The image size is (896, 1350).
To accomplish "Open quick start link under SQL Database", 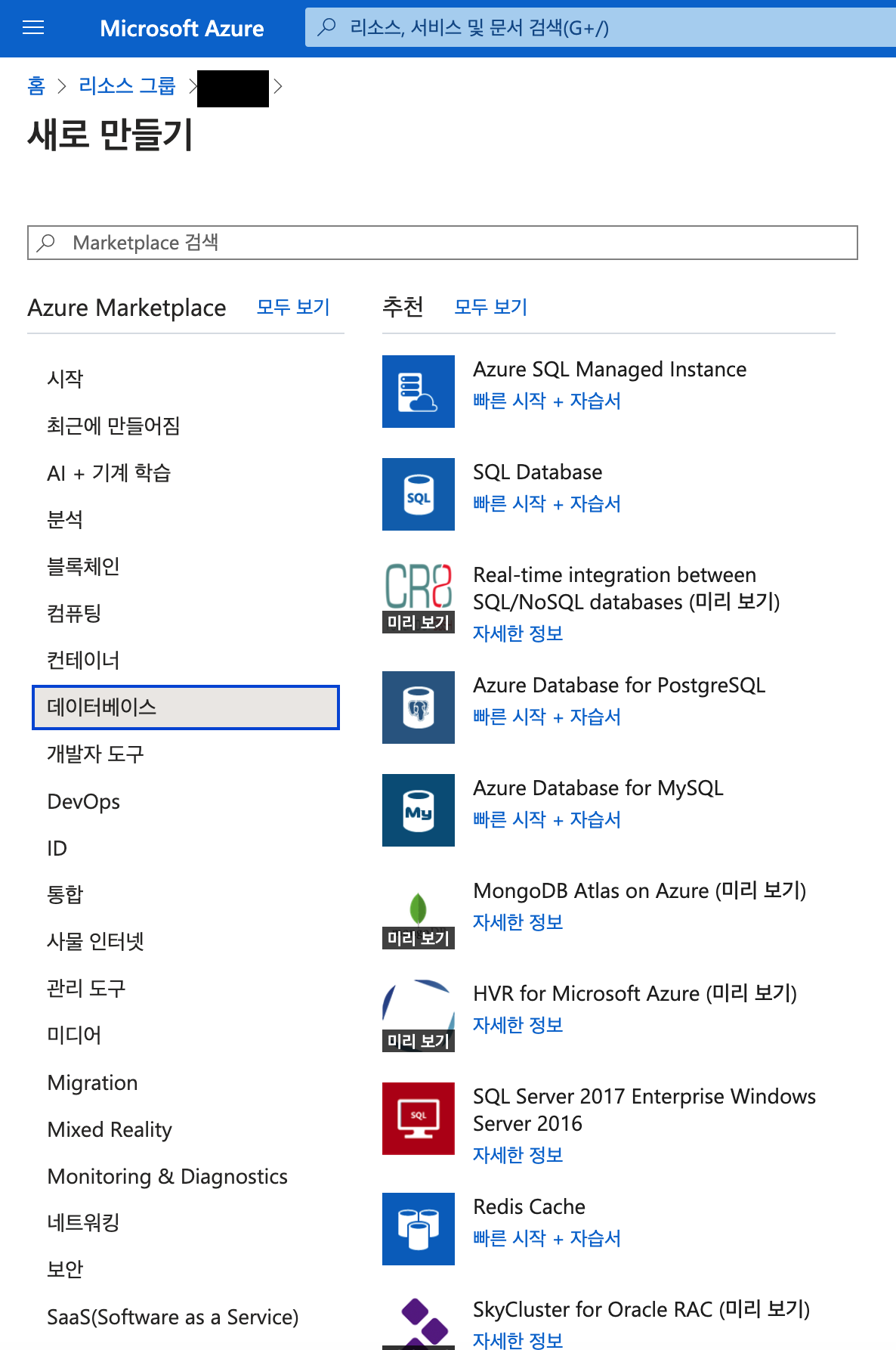I will [x=547, y=503].
